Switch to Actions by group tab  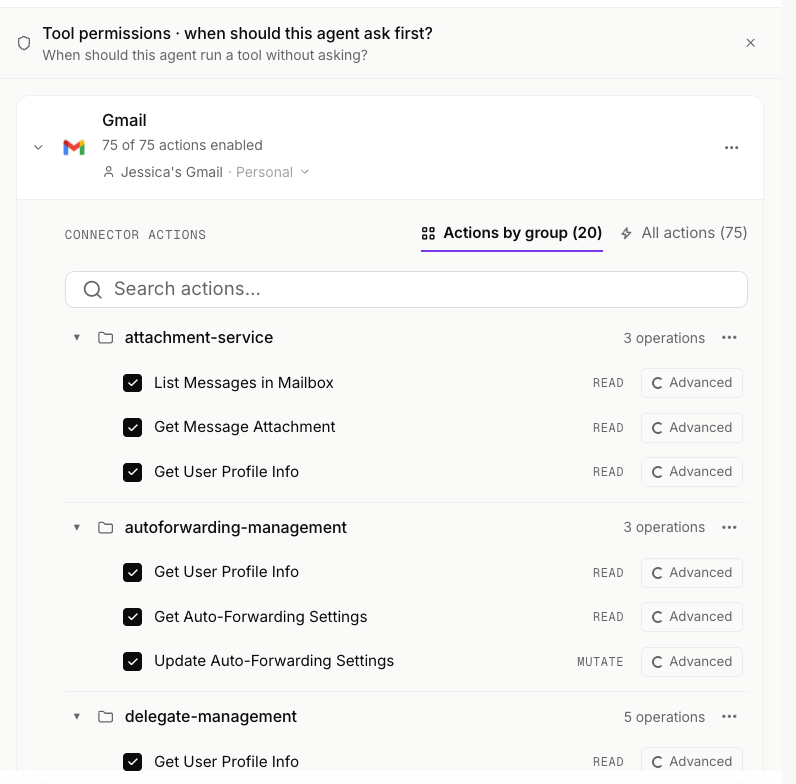[512, 233]
